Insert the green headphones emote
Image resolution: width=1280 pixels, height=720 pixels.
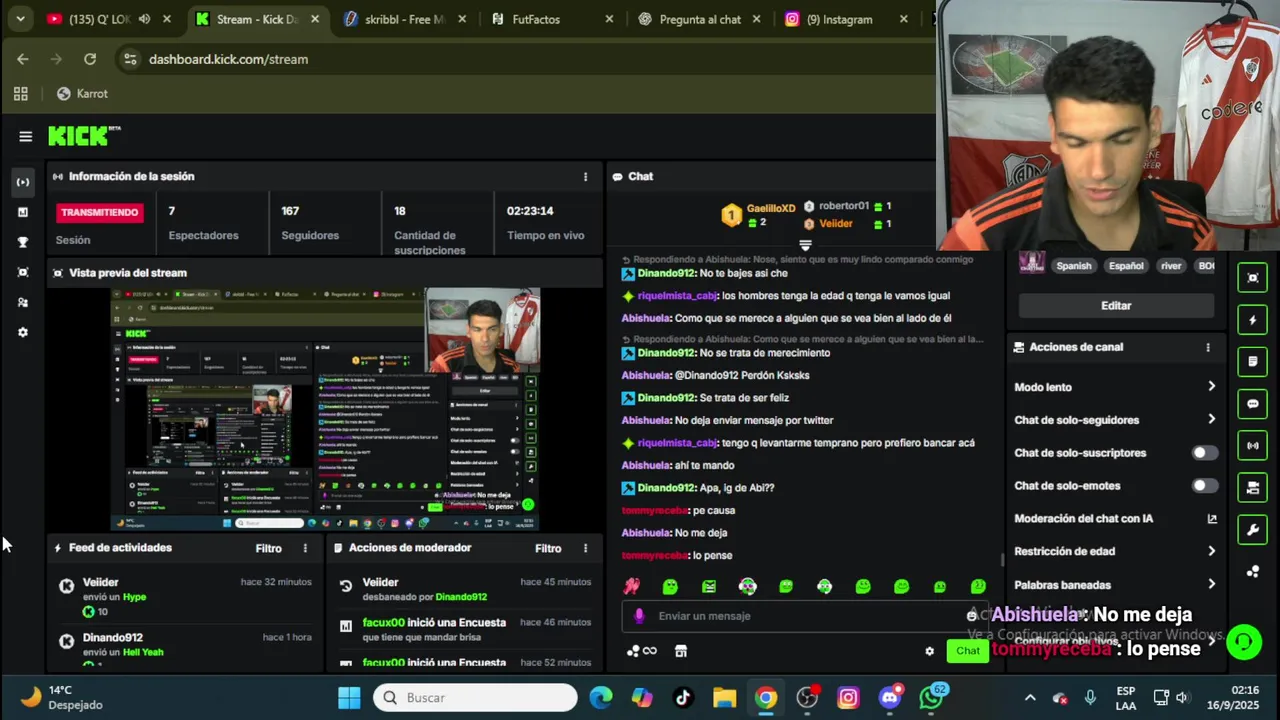pos(825,587)
